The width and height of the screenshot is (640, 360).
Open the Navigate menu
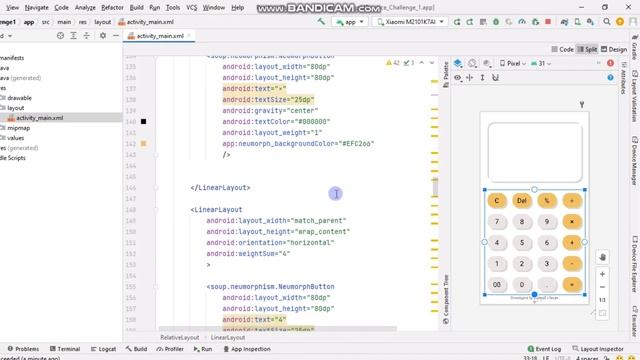[x=36, y=7]
